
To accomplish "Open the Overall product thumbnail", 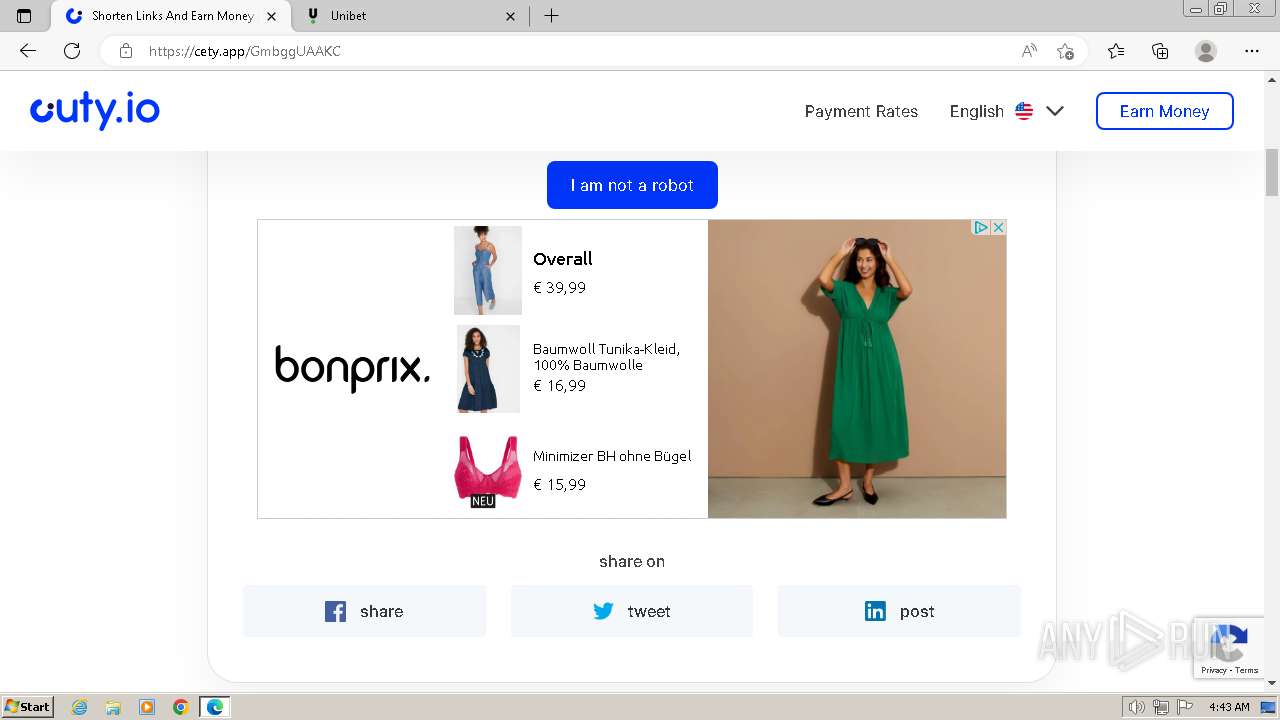I will (488, 270).
